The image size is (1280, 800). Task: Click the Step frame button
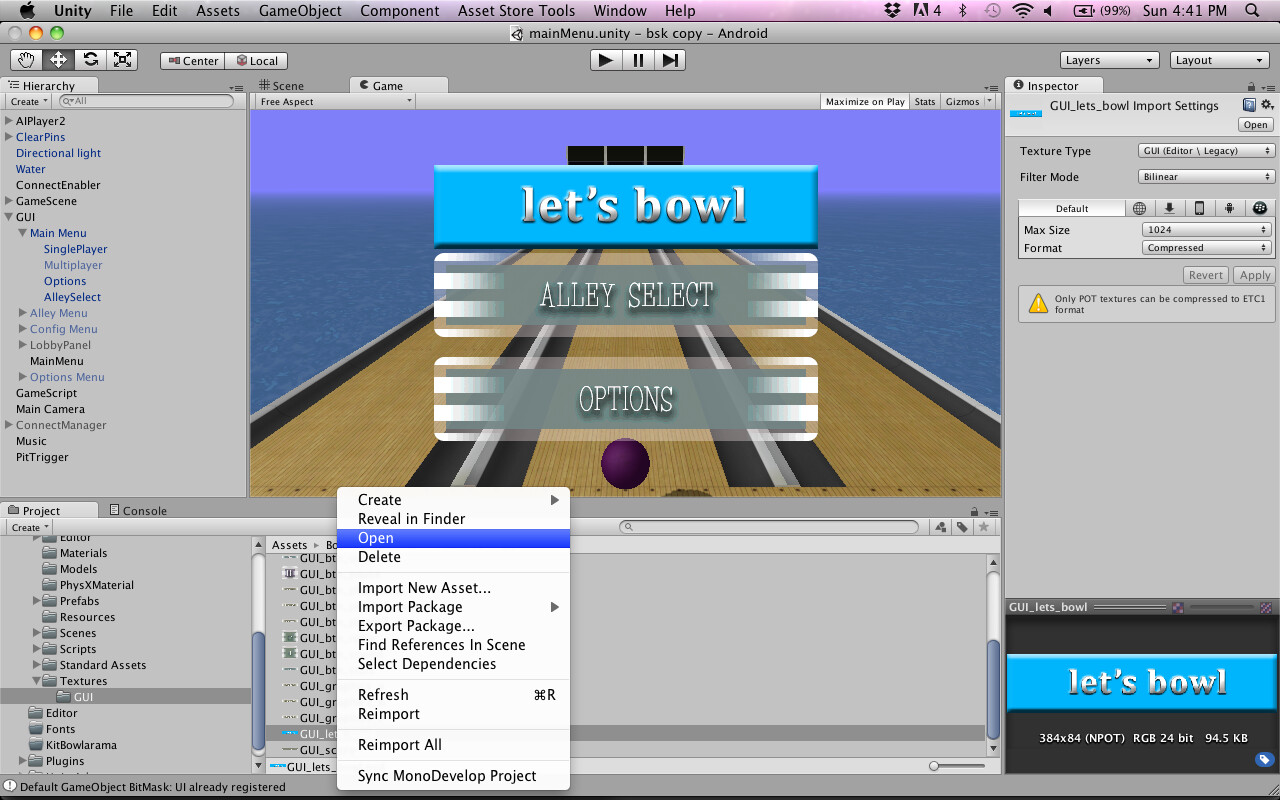tap(670, 59)
